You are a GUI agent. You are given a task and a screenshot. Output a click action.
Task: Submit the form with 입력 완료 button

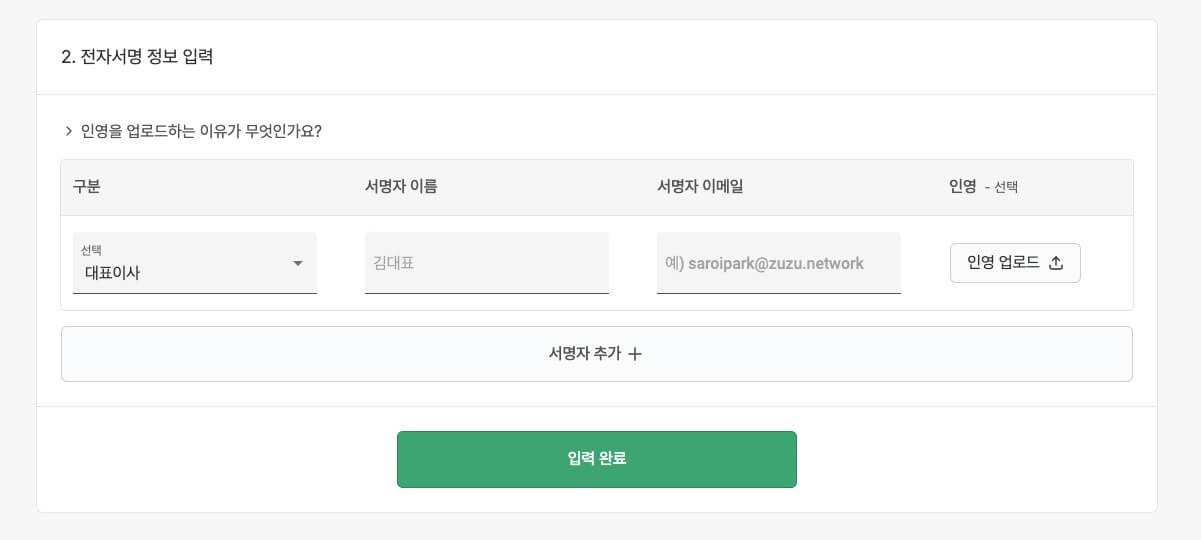597,459
